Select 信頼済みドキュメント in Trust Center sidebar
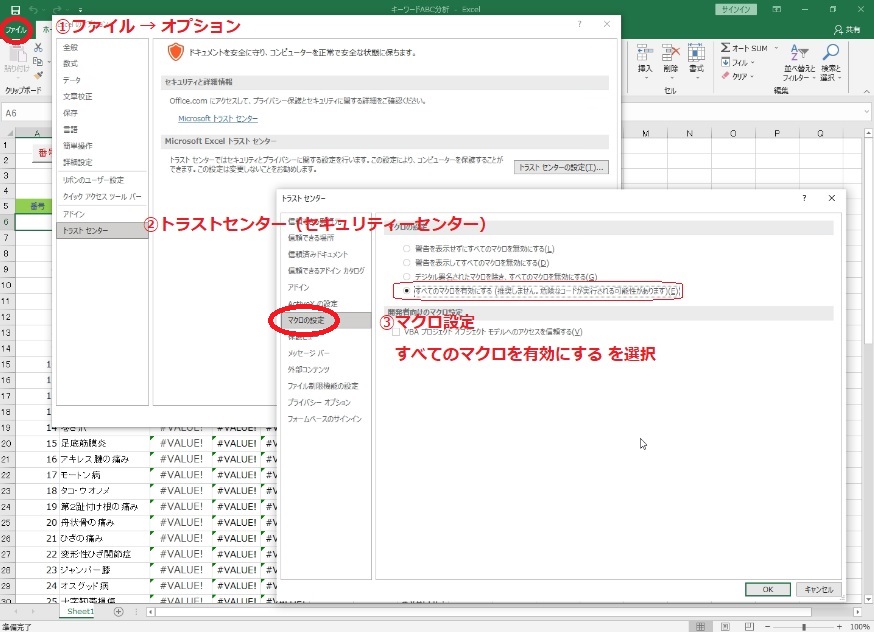Image resolution: width=874 pixels, height=632 pixels. (x=326, y=254)
